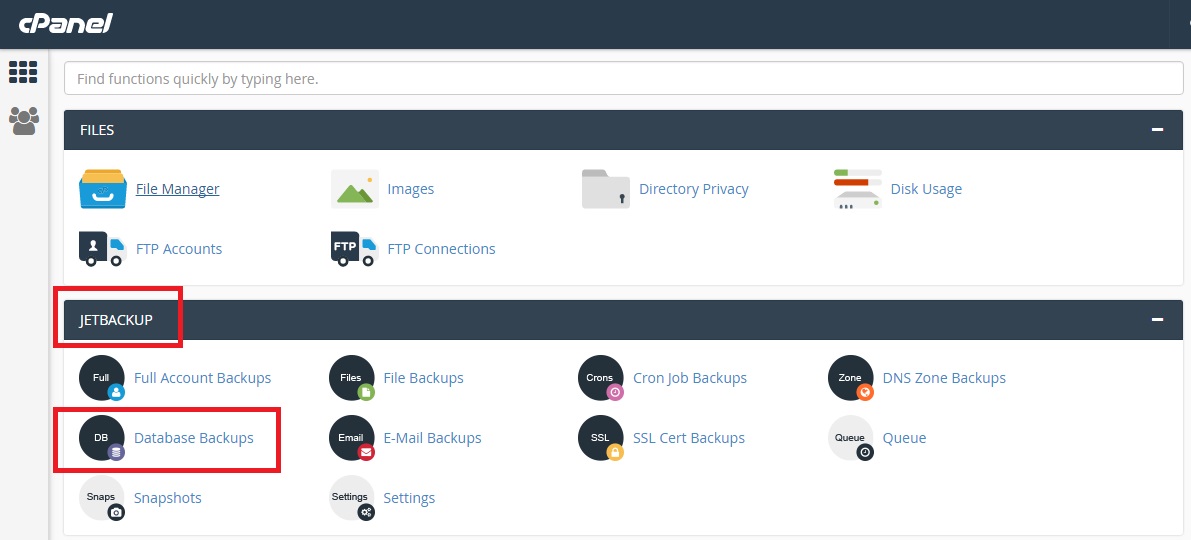
Task: Click the Directory Privacy folder icon
Action: click(x=605, y=189)
